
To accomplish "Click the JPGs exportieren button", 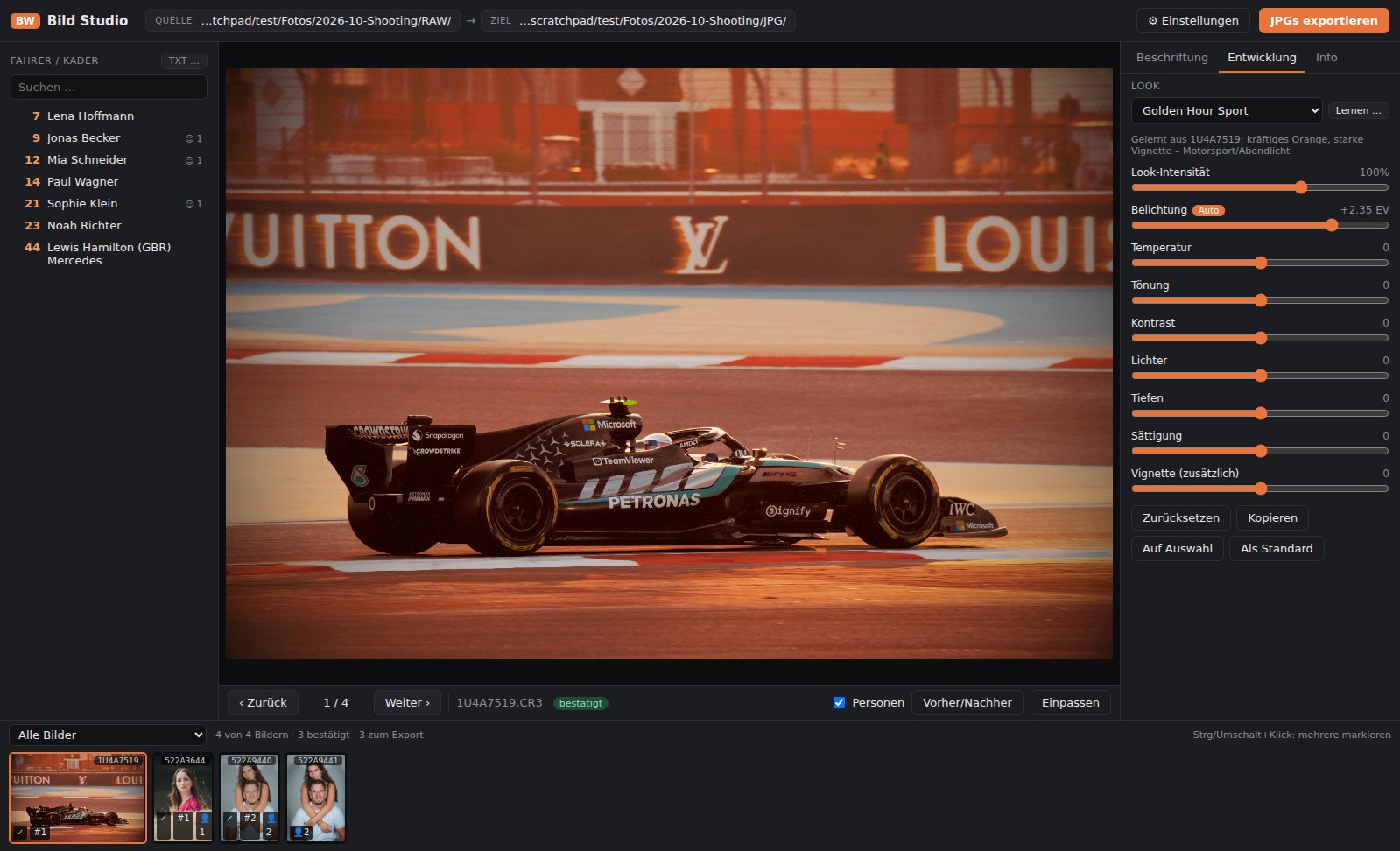I will 1324,20.
